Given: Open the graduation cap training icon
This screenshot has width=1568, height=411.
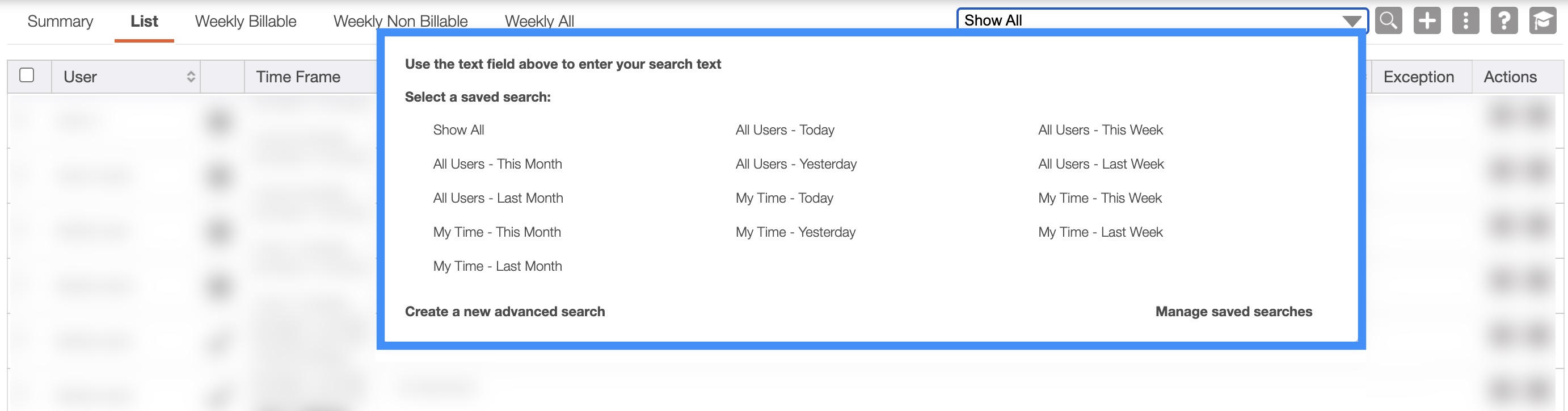Looking at the screenshot, I should point(1542,20).
